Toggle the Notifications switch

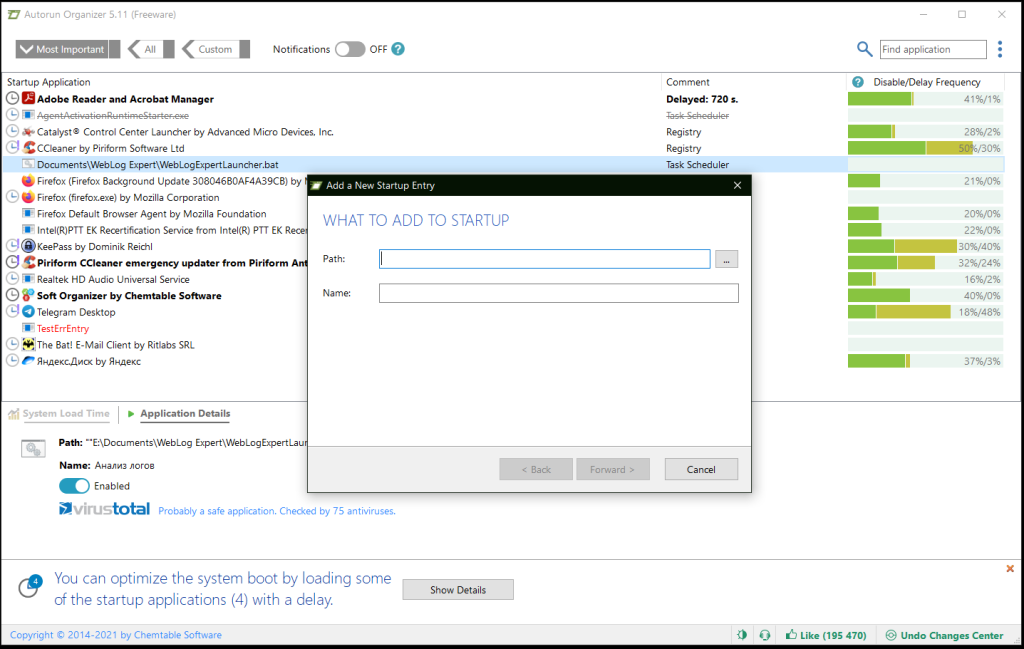coord(350,49)
